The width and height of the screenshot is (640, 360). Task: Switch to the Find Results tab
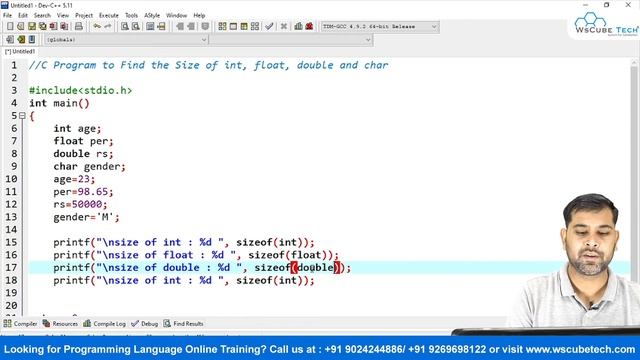point(184,324)
